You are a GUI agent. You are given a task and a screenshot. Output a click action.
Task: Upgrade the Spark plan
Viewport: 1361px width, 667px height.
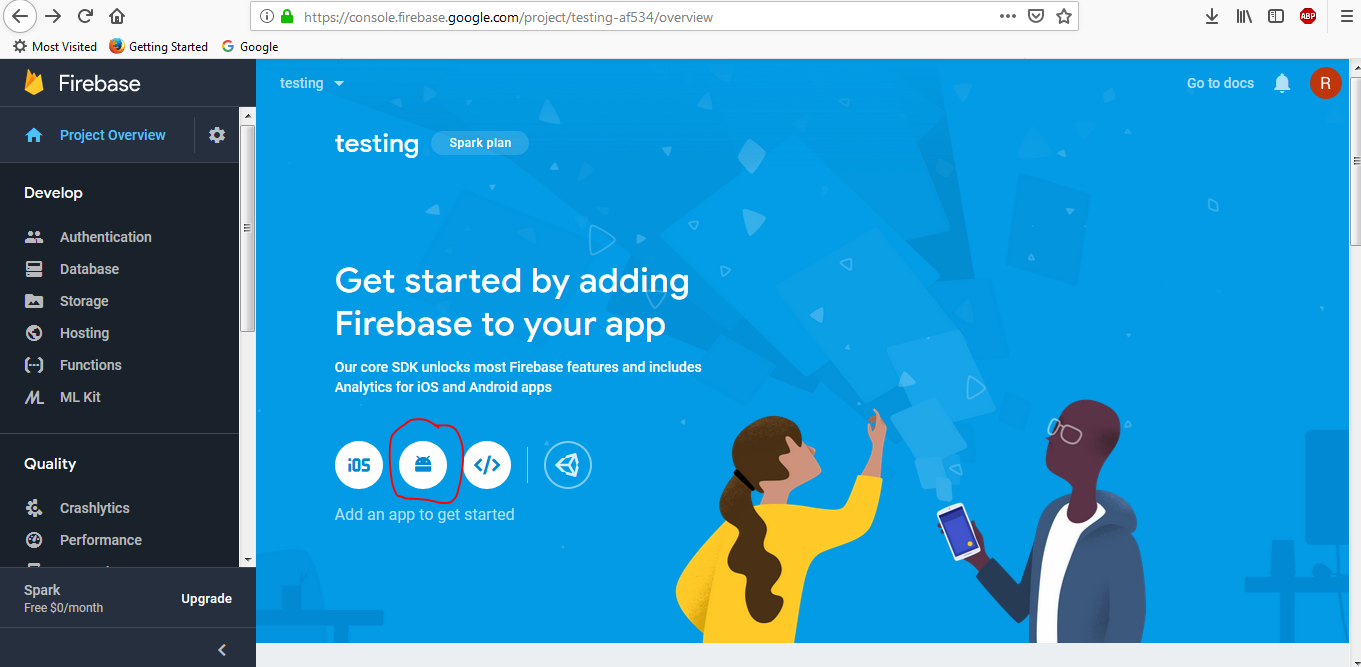tap(206, 599)
